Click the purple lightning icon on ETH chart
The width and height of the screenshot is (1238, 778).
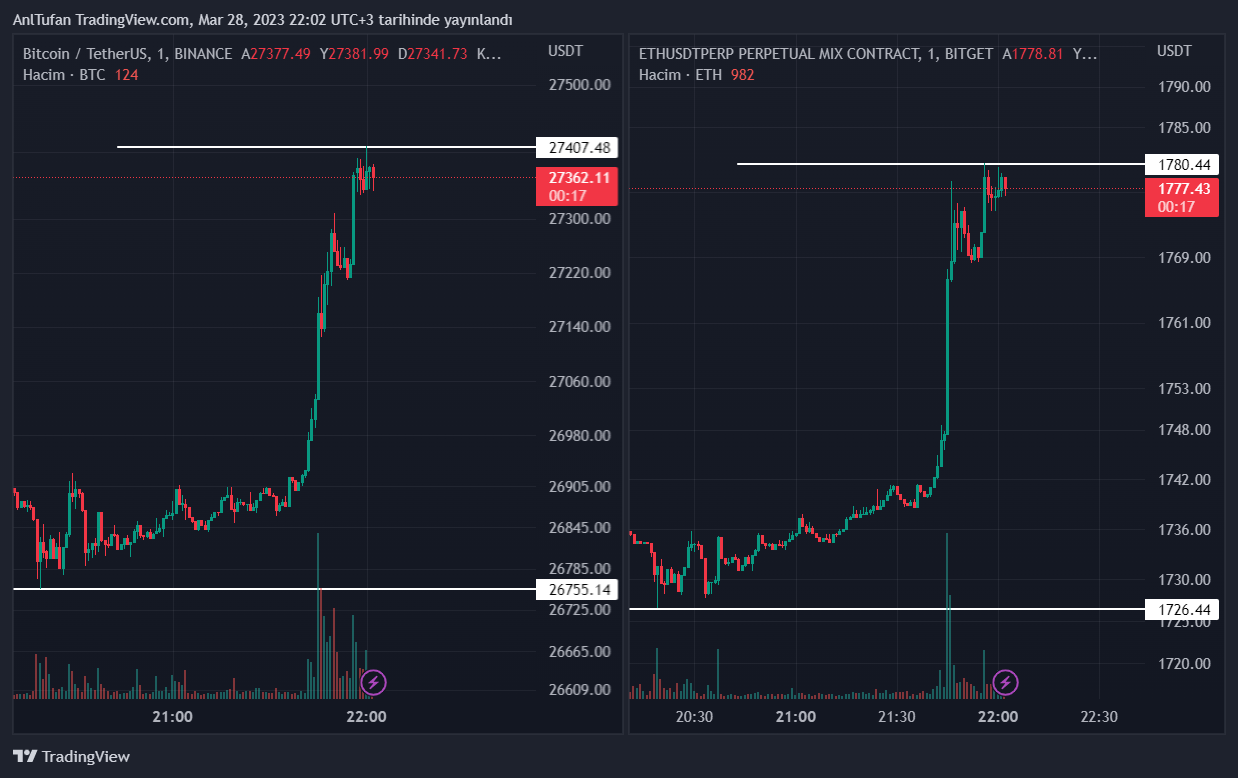pos(1006,683)
